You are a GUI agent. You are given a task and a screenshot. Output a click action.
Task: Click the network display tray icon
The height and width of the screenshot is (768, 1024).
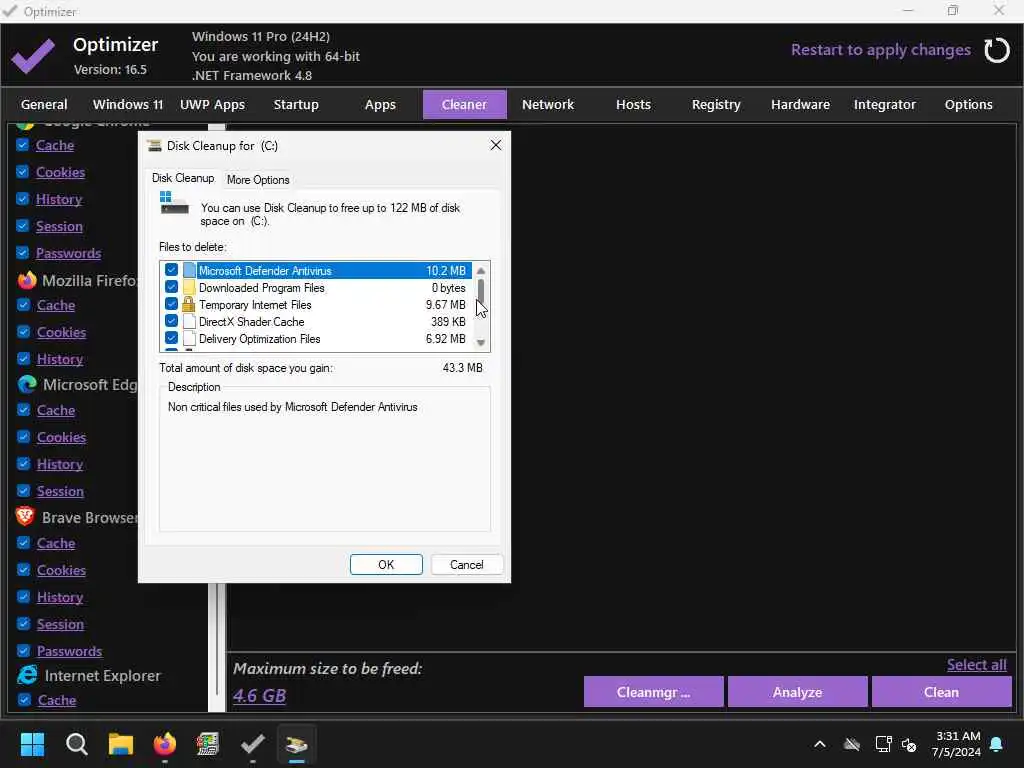883,744
